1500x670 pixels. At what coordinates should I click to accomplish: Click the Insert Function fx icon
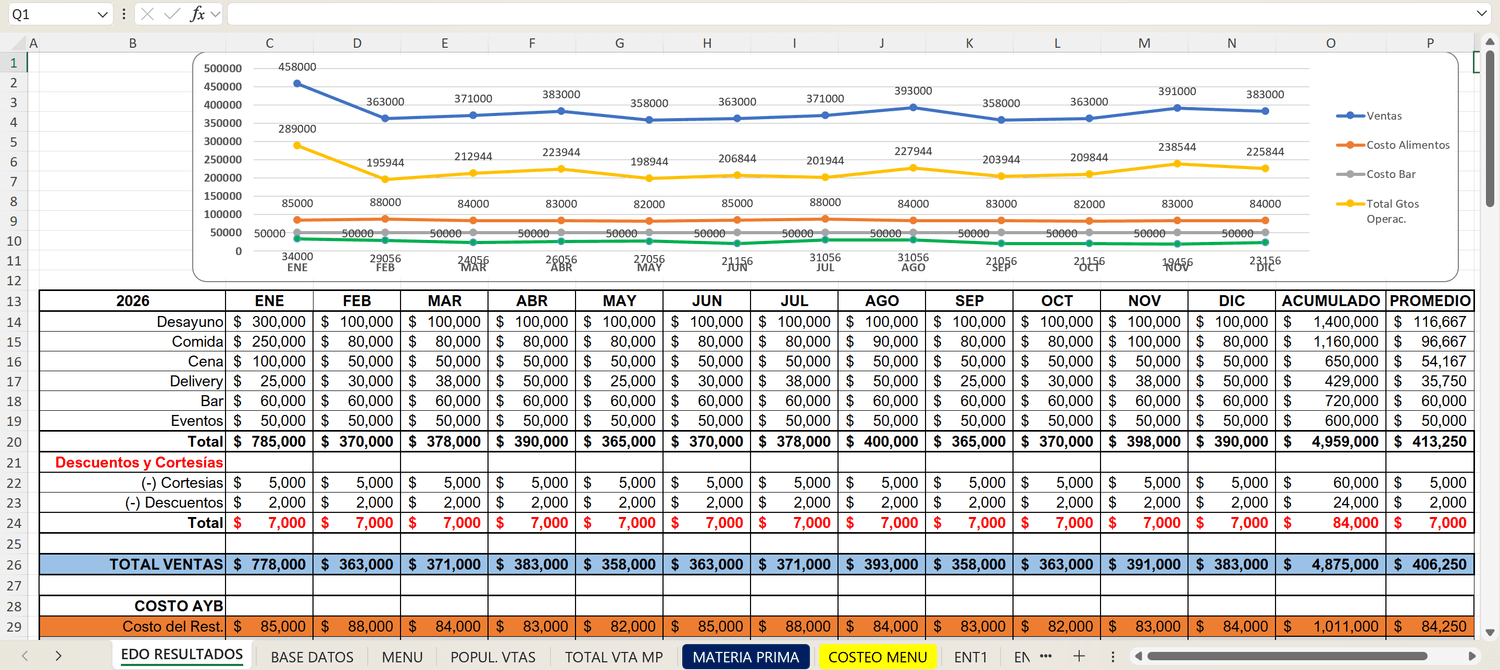coord(197,14)
